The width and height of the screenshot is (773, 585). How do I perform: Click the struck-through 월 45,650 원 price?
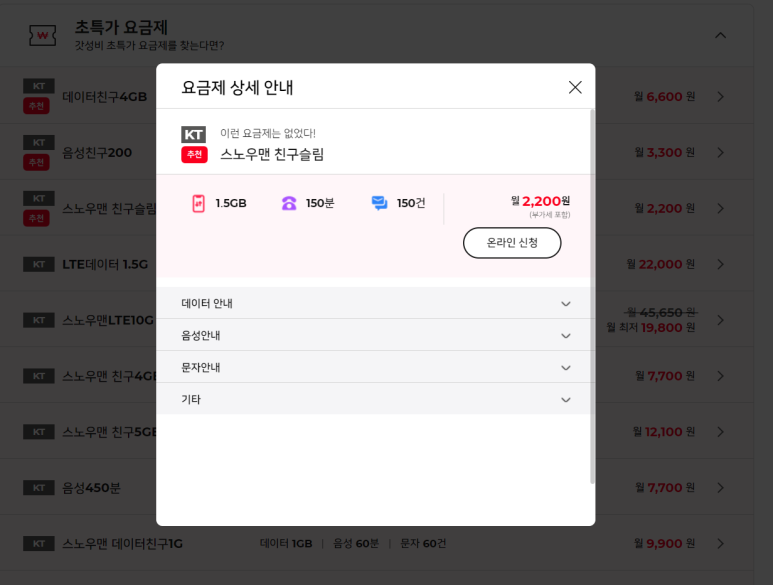[x=661, y=312]
